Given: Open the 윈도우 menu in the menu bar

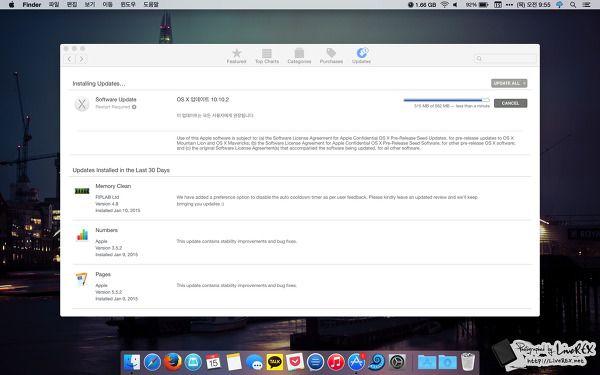Looking at the screenshot, I should 128,5.
